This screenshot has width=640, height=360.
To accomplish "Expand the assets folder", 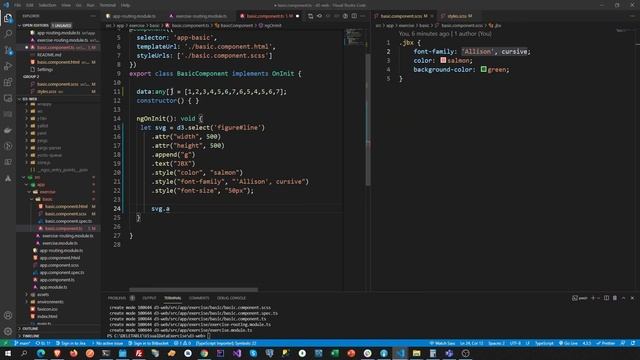I will (59, 294).
